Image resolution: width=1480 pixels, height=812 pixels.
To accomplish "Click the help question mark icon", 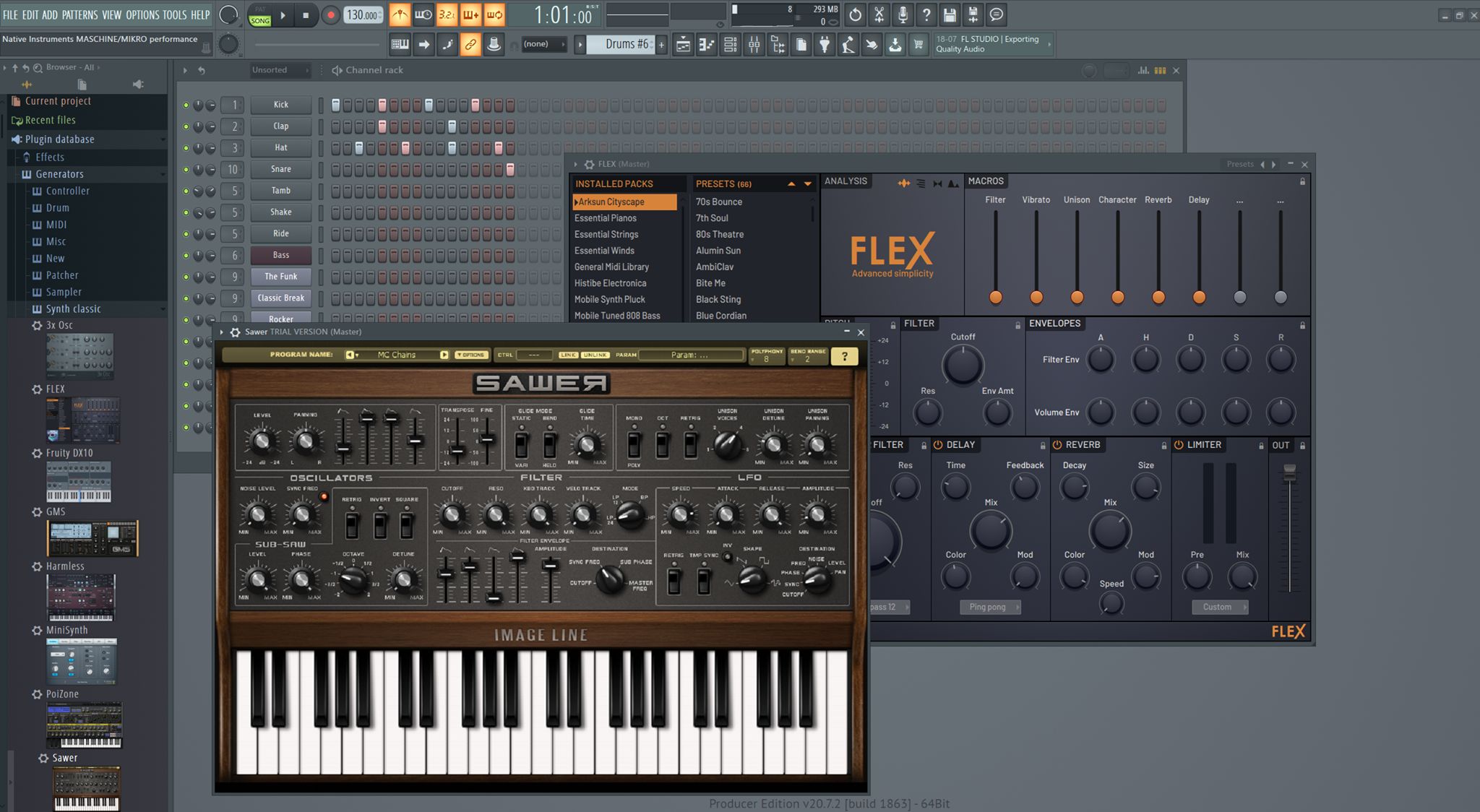I will coord(926,14).
